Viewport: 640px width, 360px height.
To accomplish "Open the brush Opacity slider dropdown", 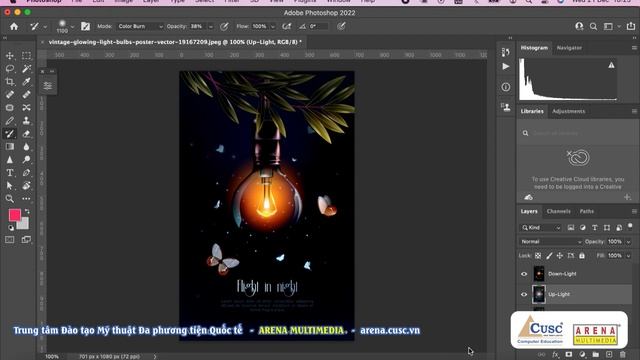I will 211,27.
